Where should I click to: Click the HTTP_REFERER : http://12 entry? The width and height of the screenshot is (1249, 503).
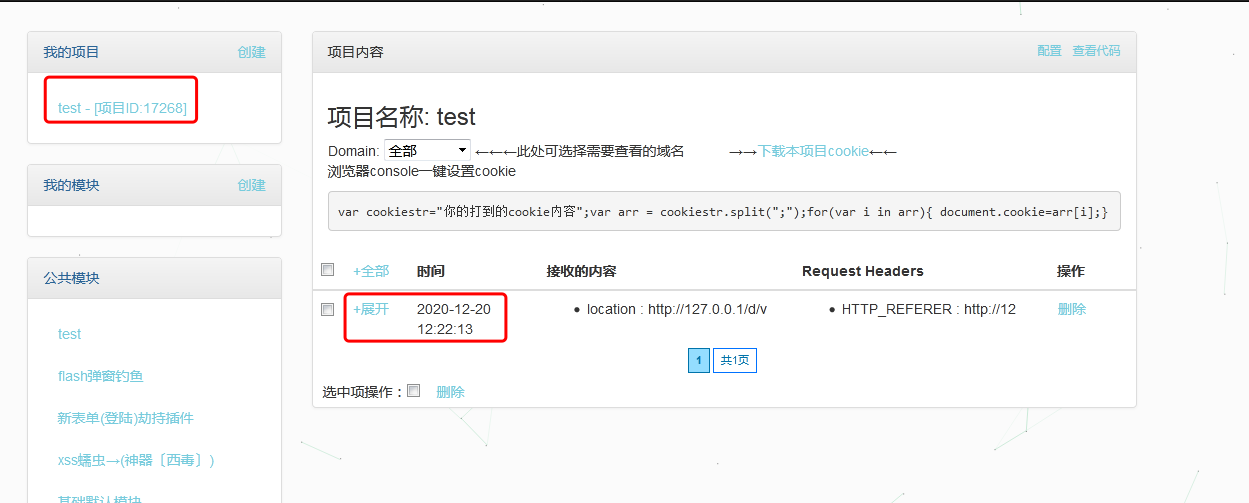click(929, 309)
